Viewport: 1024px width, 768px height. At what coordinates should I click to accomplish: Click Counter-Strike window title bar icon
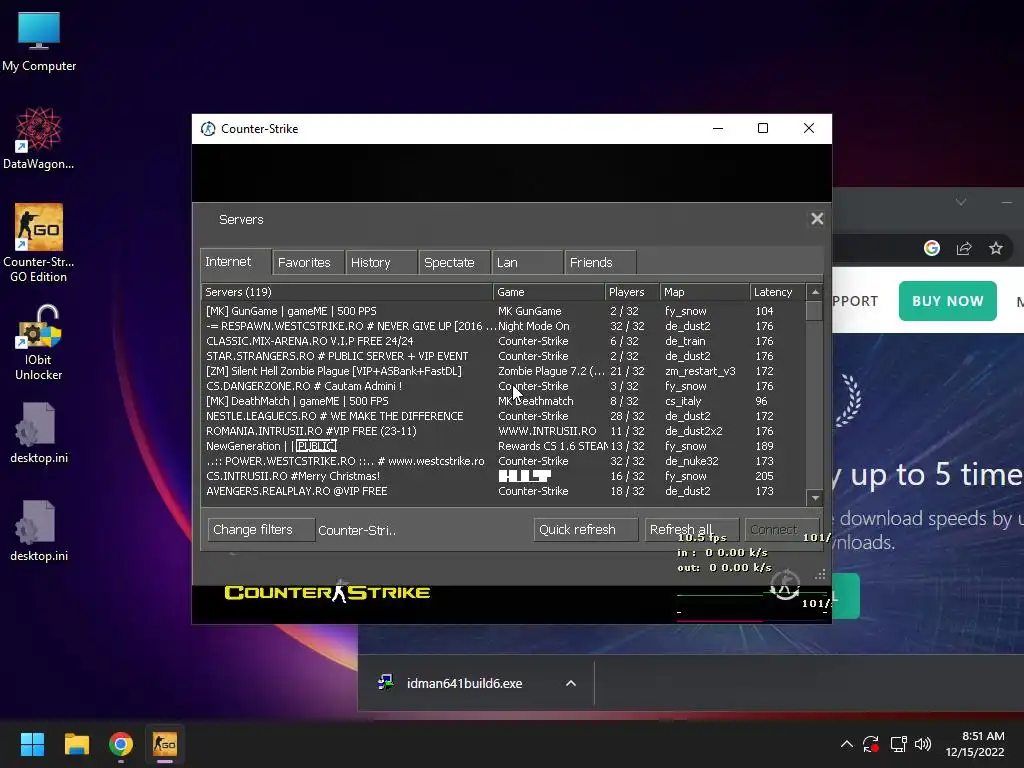pos(208,129)
